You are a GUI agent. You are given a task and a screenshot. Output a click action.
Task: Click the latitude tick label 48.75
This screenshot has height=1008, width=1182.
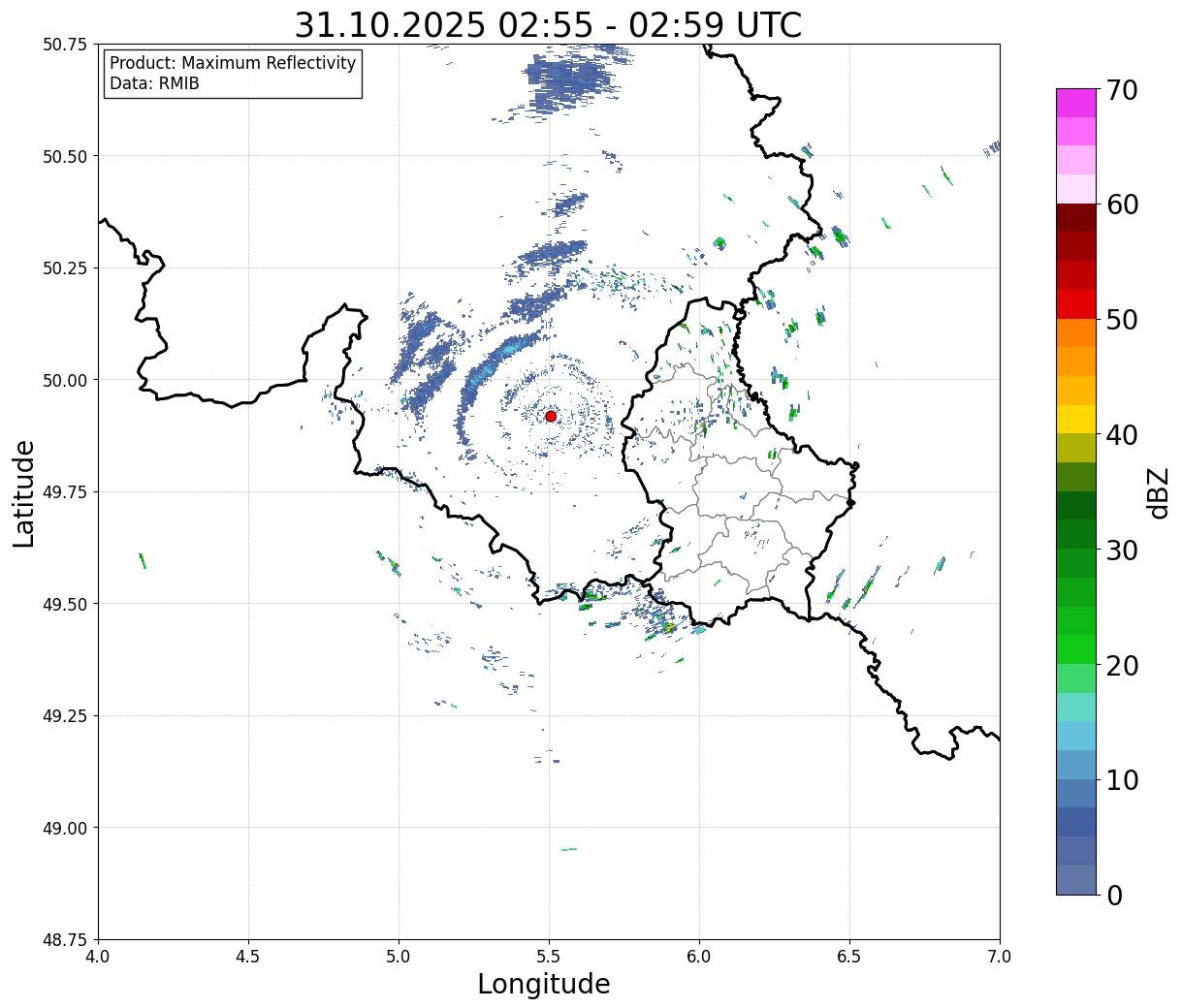click(x=65, y=939)
